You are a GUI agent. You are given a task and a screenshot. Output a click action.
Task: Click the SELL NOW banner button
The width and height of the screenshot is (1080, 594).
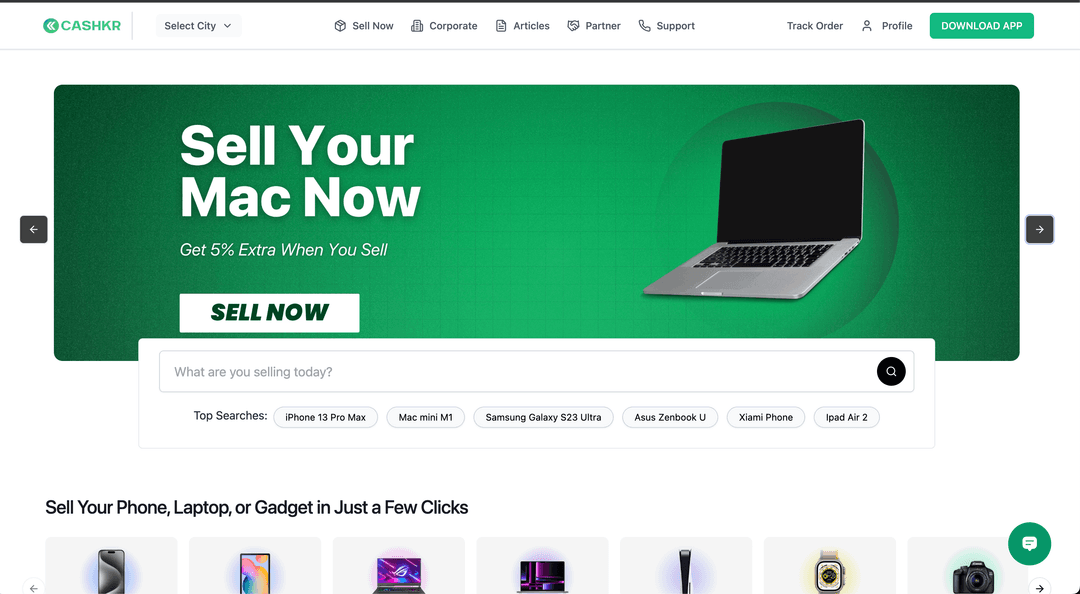(269, 313)
